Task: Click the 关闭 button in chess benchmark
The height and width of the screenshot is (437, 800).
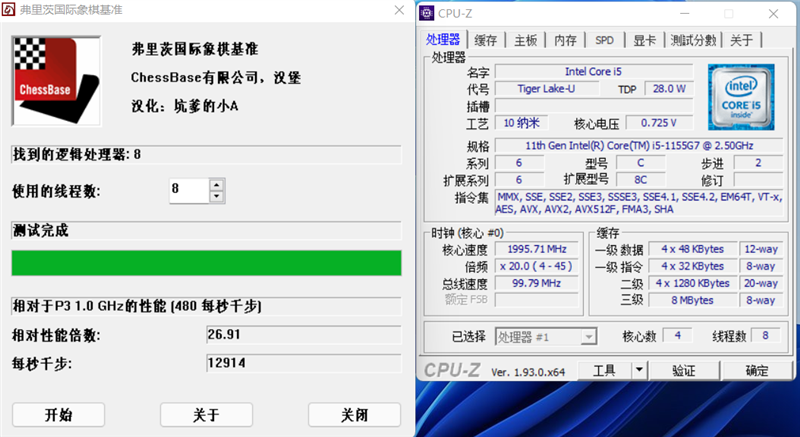Action: [x=354, y=414]
